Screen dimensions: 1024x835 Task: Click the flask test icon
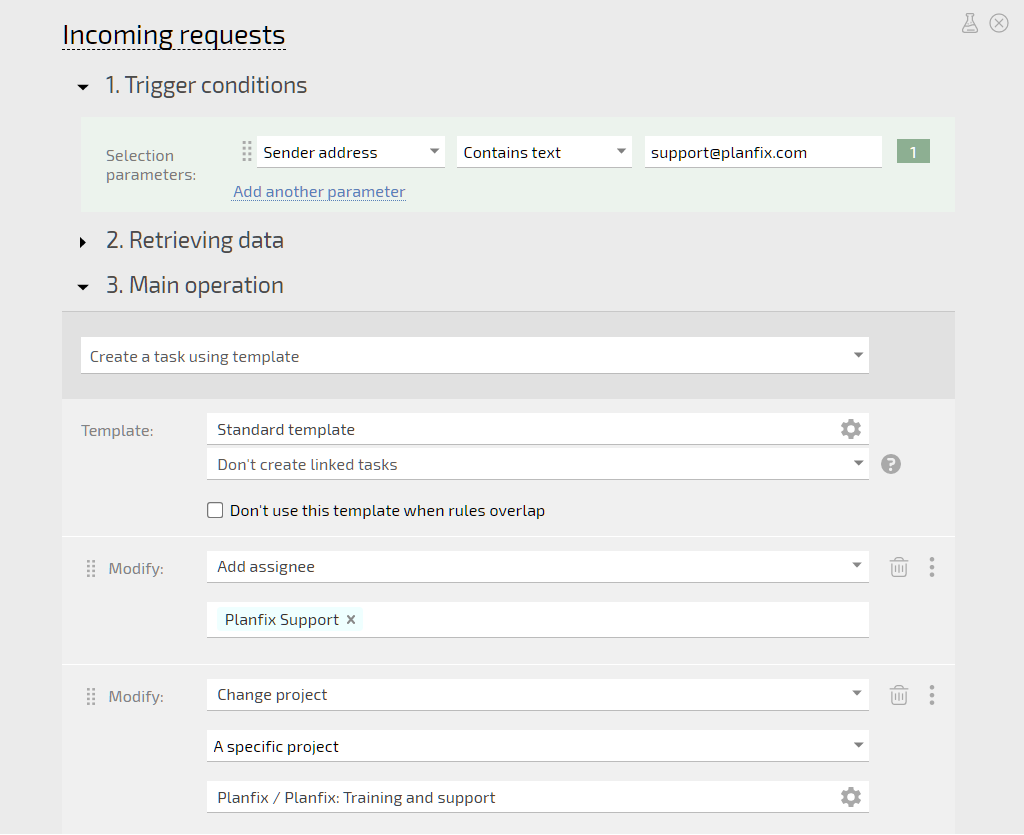point(970,24)
